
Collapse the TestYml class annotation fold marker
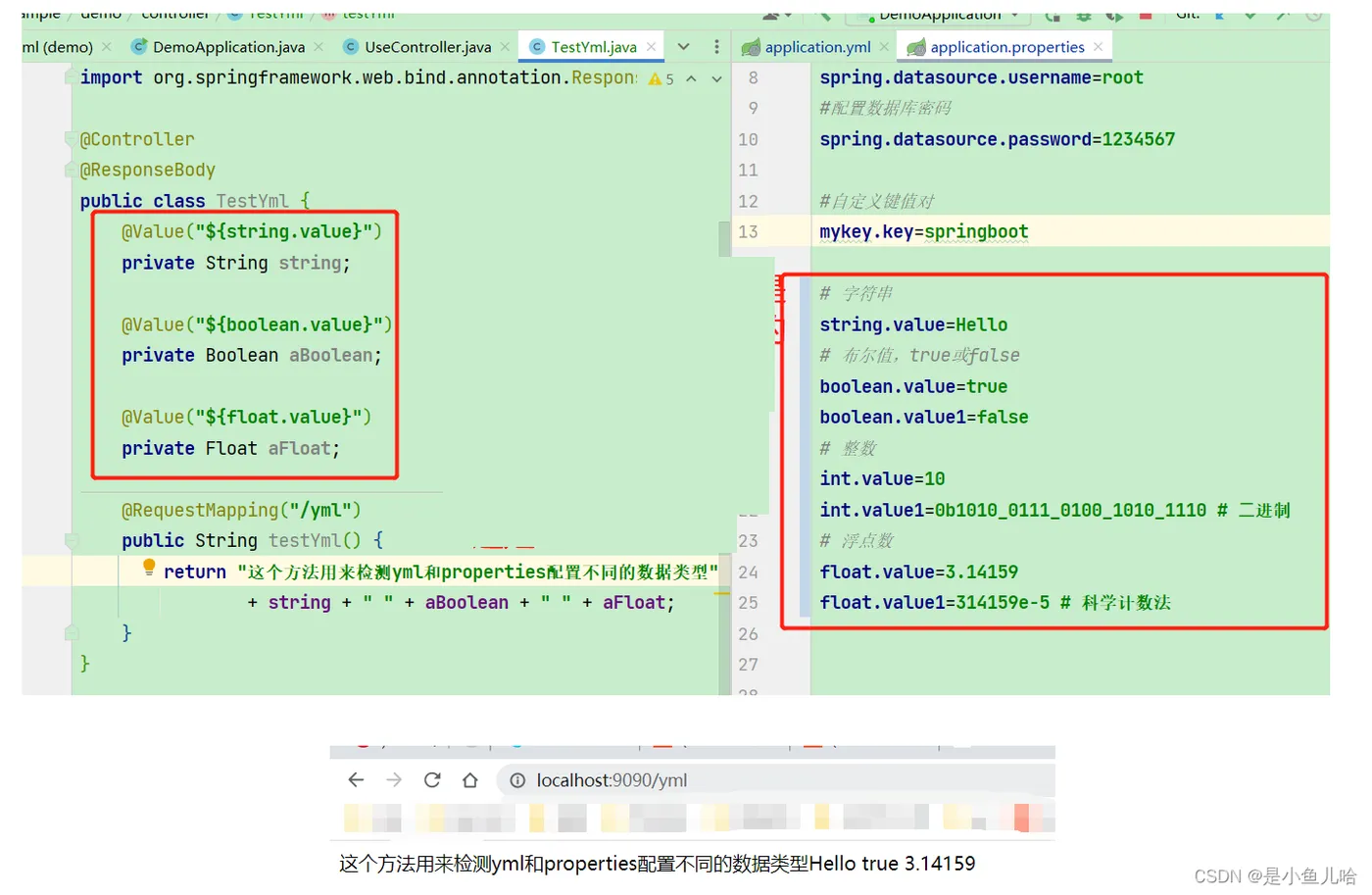pyautogui.click(x=71, y=139)
